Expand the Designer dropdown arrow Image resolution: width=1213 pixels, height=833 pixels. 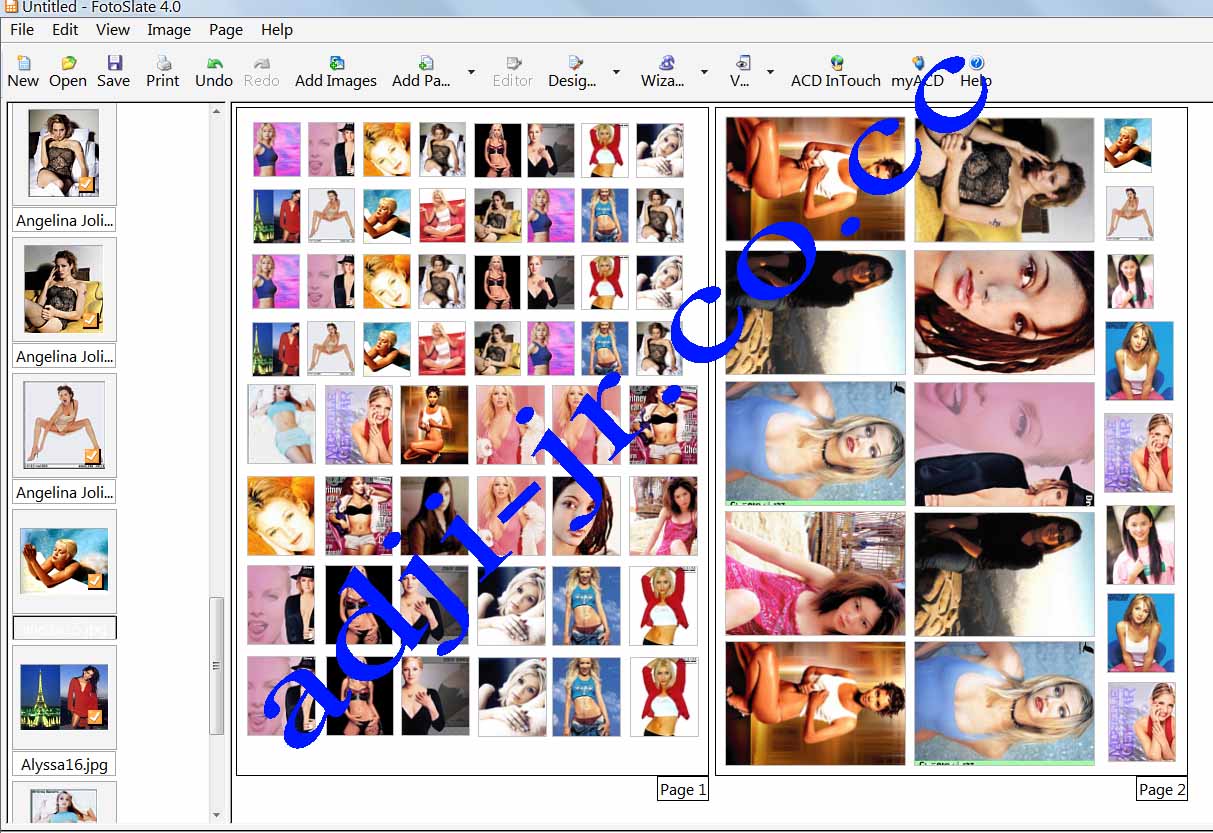click(616, 72)
